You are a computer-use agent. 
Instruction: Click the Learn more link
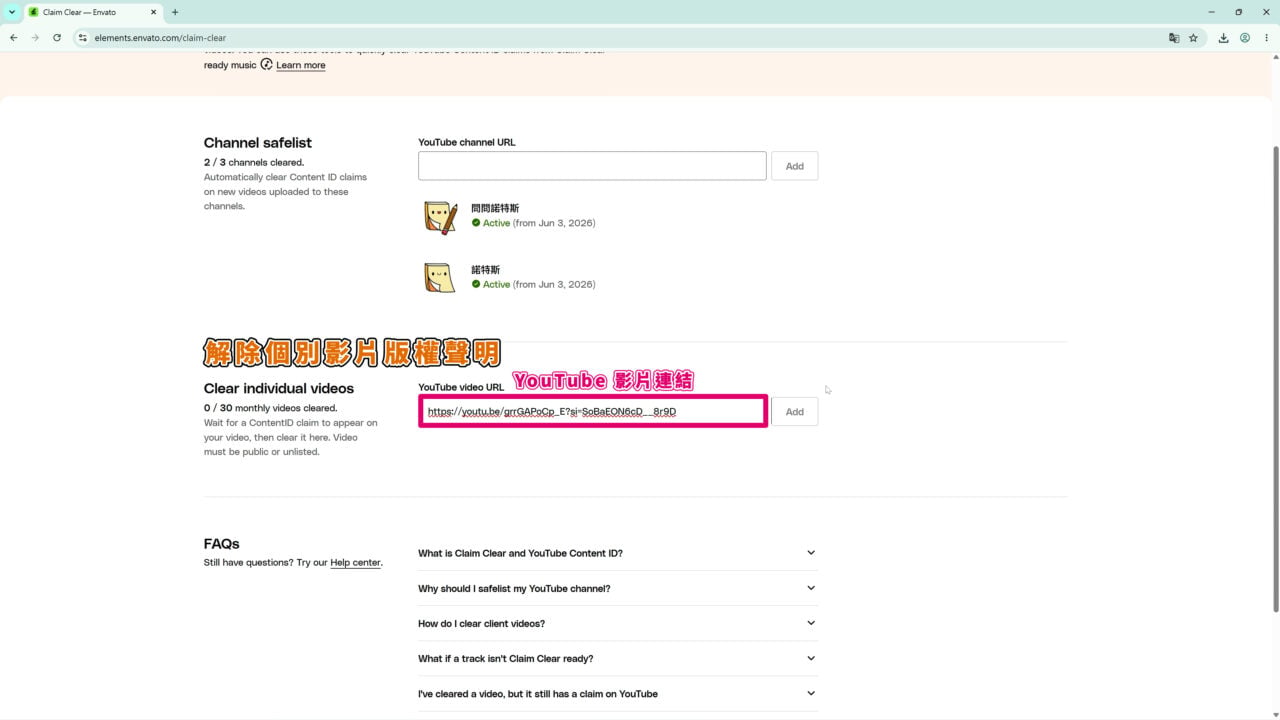301,65
